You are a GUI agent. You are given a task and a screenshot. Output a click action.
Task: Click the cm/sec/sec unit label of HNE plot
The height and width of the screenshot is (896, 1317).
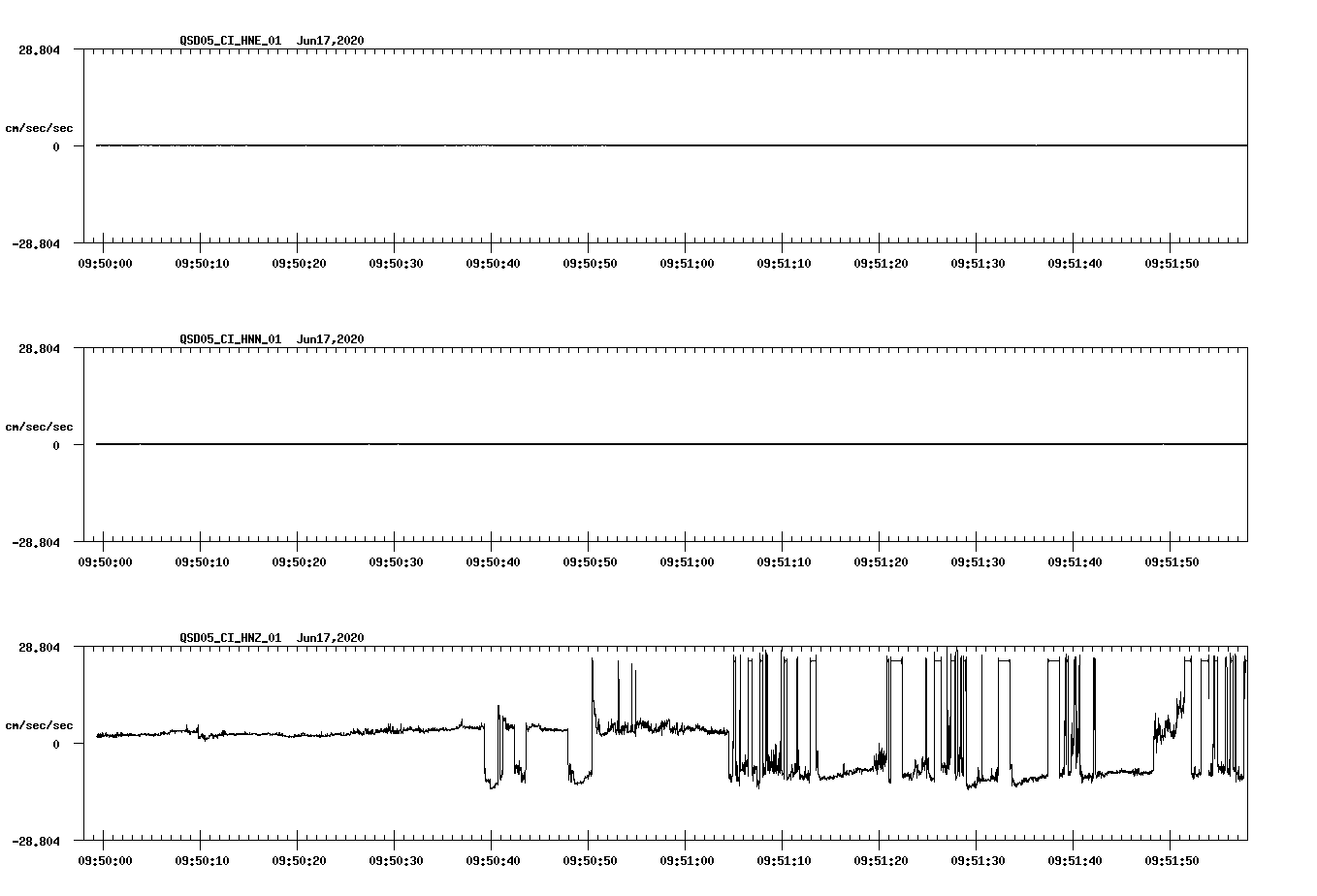pos(39,128)
